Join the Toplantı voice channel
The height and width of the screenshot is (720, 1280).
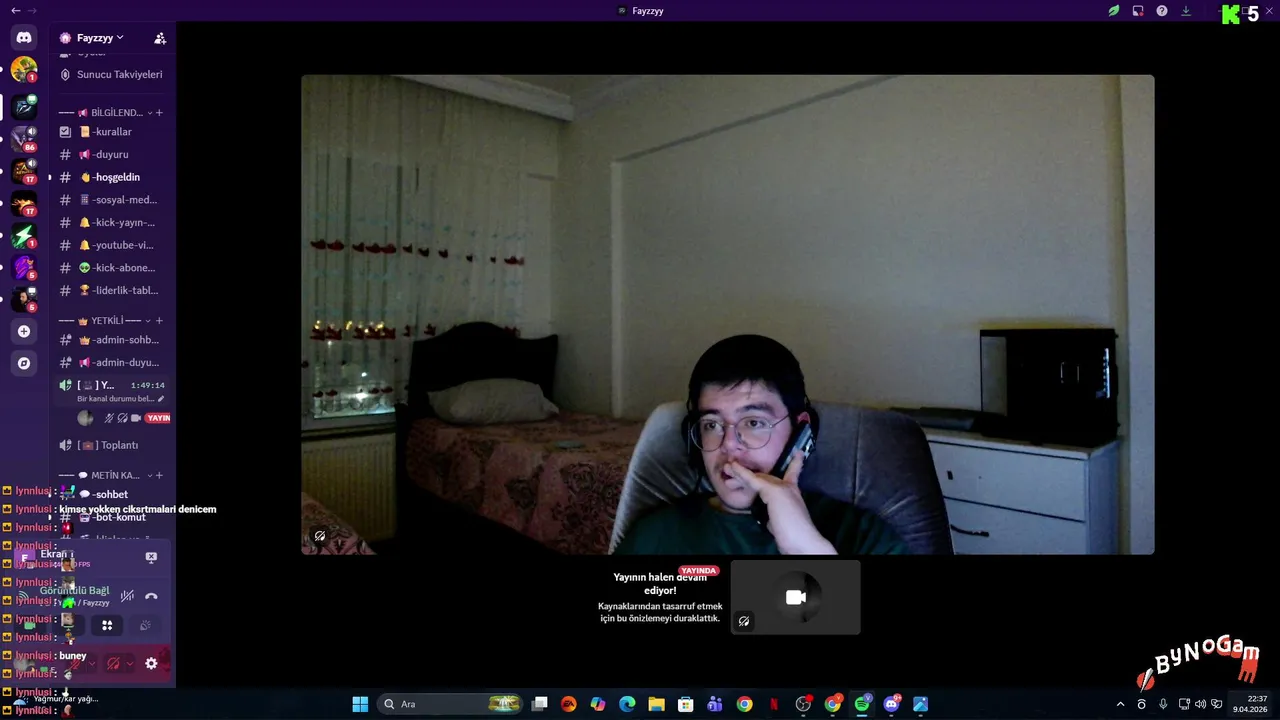tap(112, 445)
